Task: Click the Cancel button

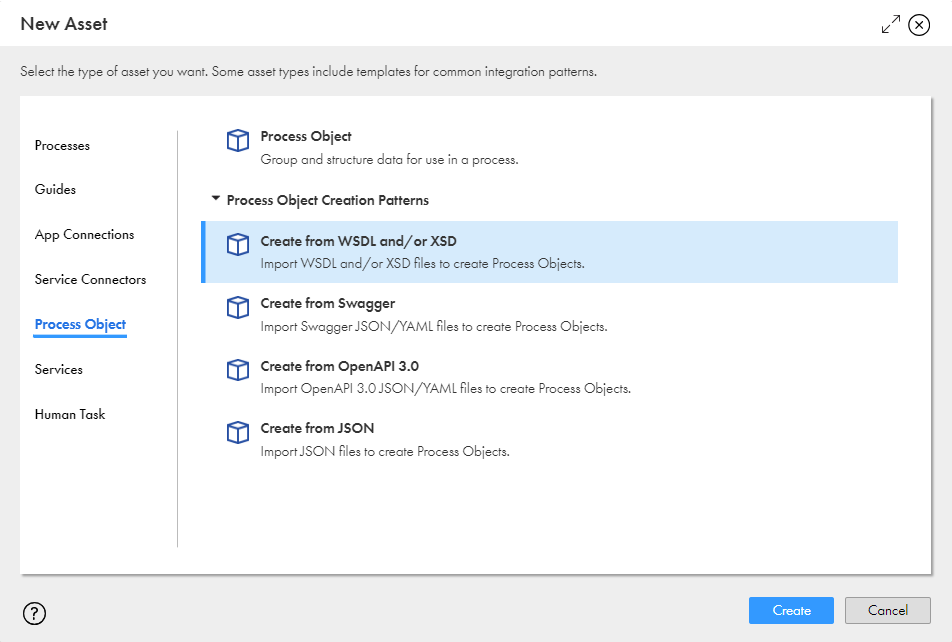Action: 888,610
